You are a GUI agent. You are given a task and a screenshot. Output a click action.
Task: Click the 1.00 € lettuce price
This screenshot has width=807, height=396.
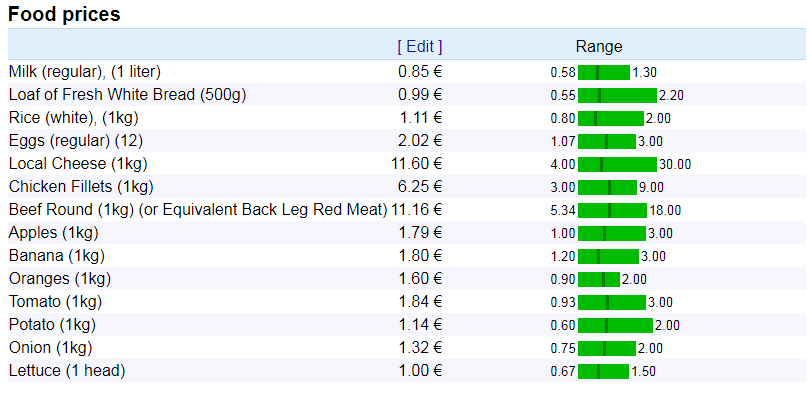click(x=421, y=370)
